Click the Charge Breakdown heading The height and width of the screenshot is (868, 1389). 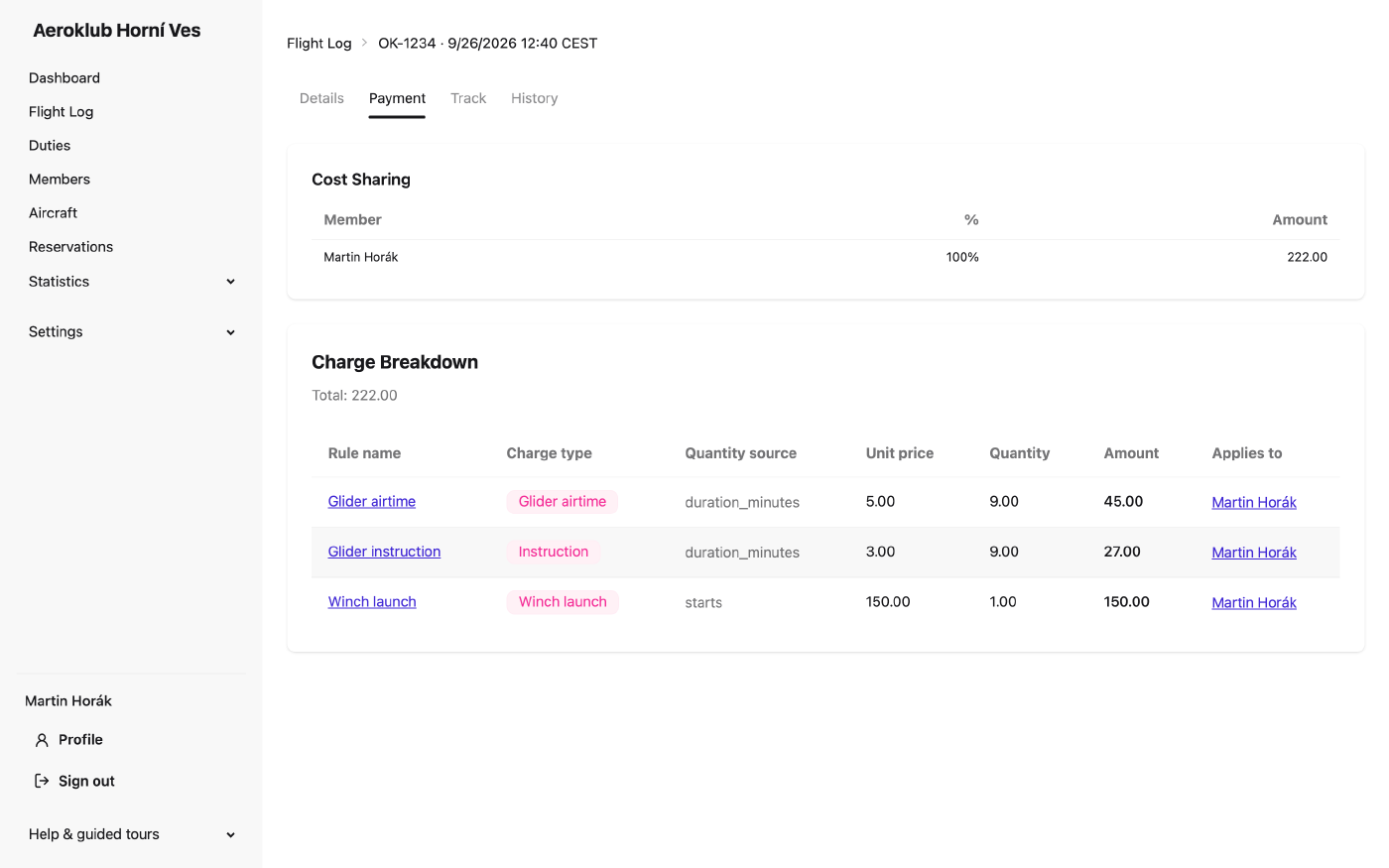tap(395, 362)
